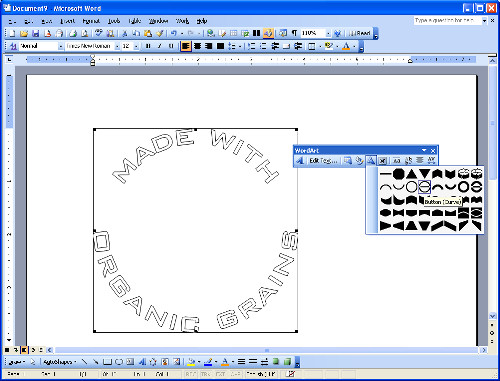The image size is (500, 381).
Task: Save the document with the Save icon
Action: [35, 33]
